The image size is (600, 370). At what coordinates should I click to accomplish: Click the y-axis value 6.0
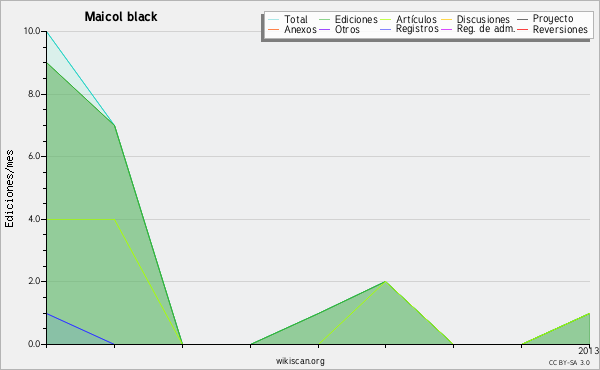click(x=34, y=156)
